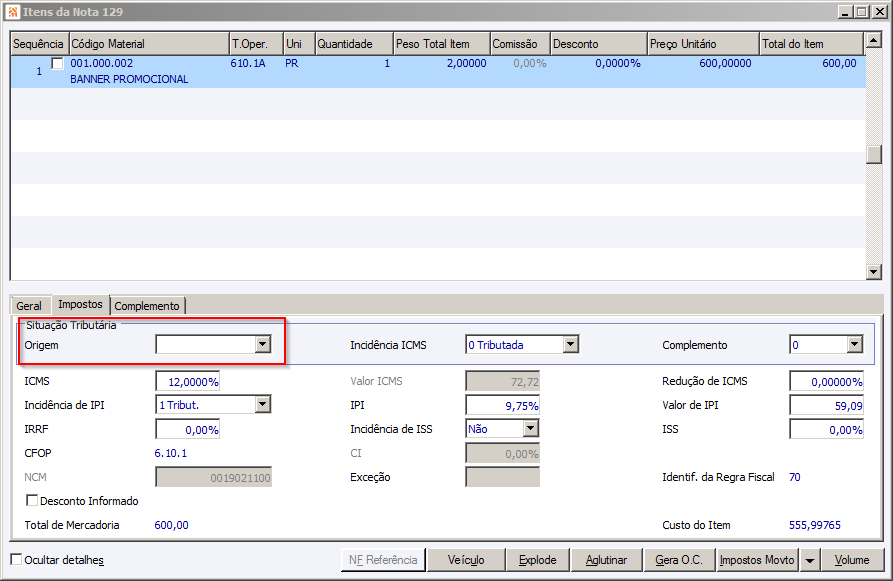The width and height of the screenshot is (893, 581).
Task: Click the IRRF percentage field
Action: pyautogui.click(x=188, y=429)
